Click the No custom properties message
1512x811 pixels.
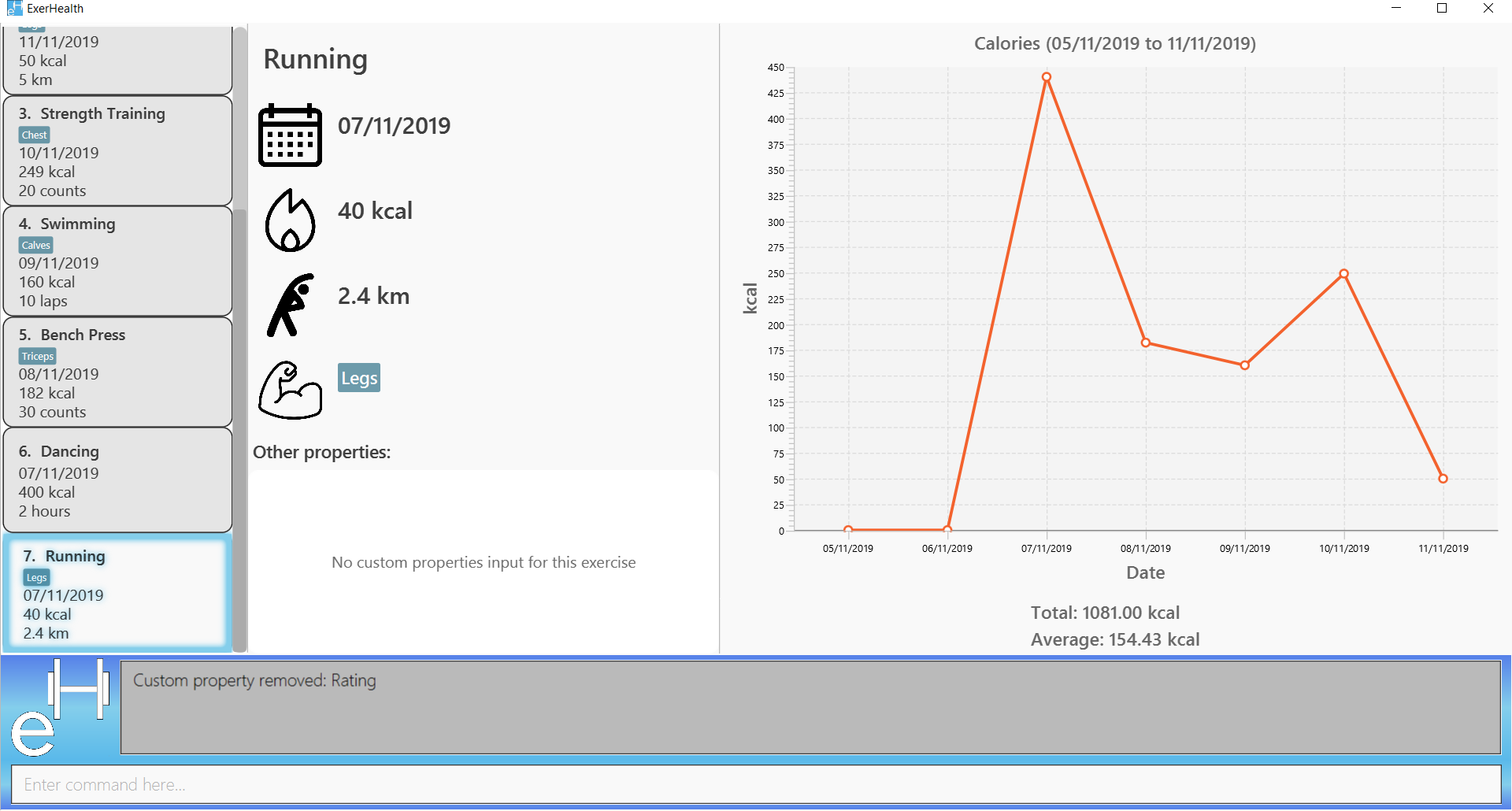(x=484, y=562)
